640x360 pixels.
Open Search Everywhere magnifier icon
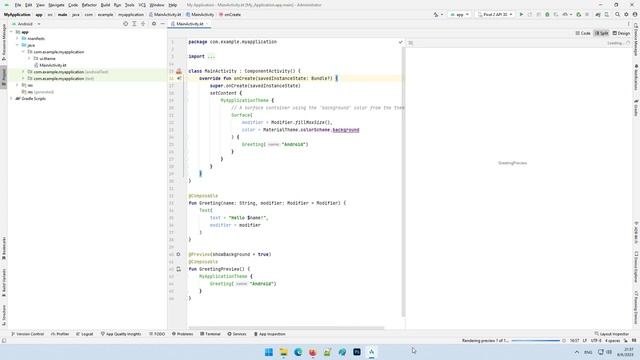tap(618, 14)
